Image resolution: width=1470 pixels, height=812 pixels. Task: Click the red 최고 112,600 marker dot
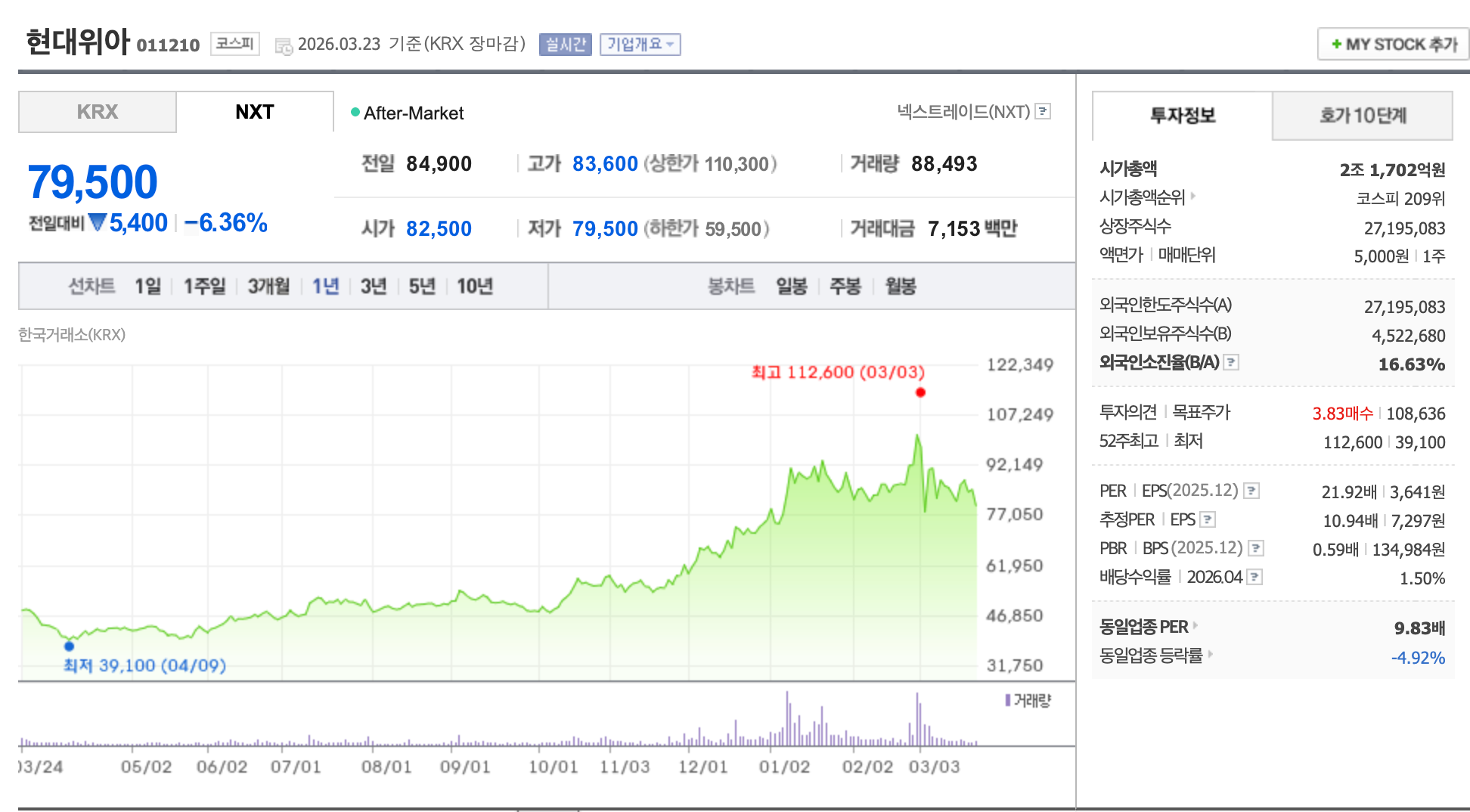[920, 392]
